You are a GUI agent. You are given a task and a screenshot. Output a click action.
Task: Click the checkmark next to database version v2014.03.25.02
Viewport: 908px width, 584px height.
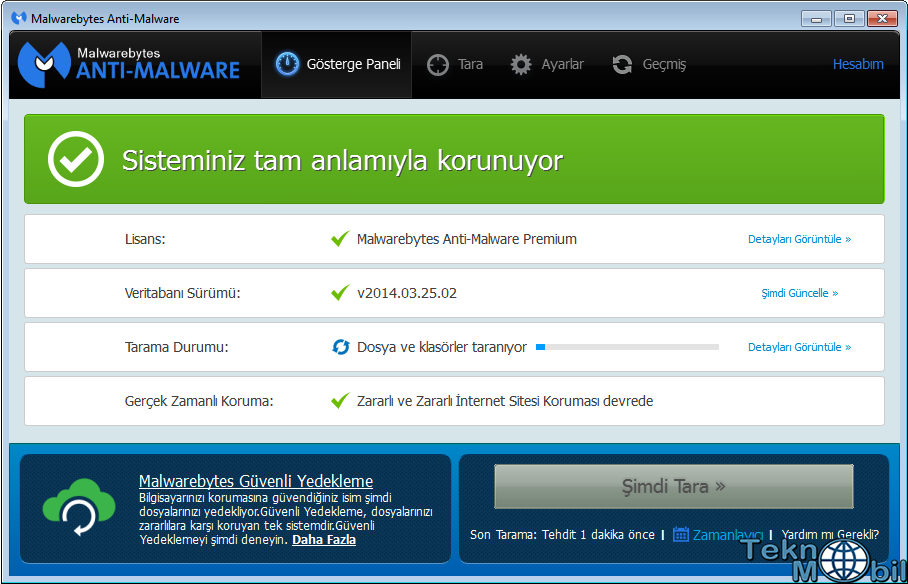[340, 293]
